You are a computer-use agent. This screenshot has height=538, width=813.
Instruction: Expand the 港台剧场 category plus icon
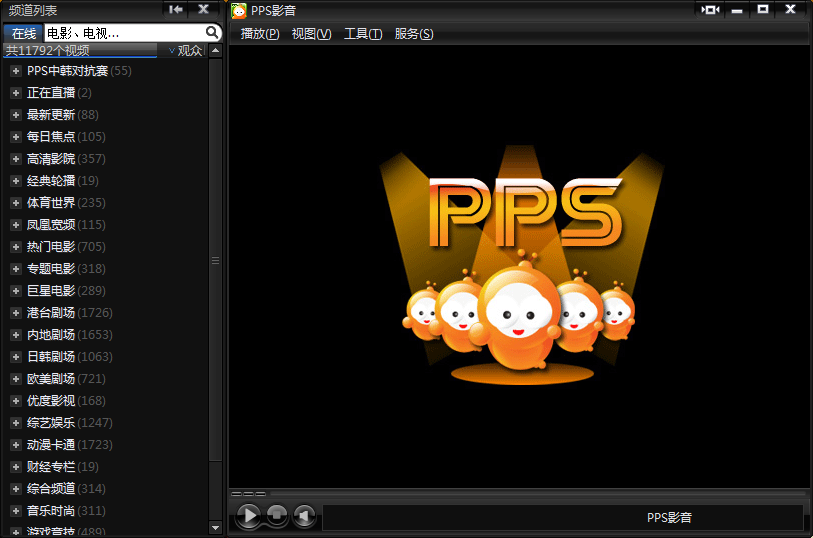tap(16, 313)
